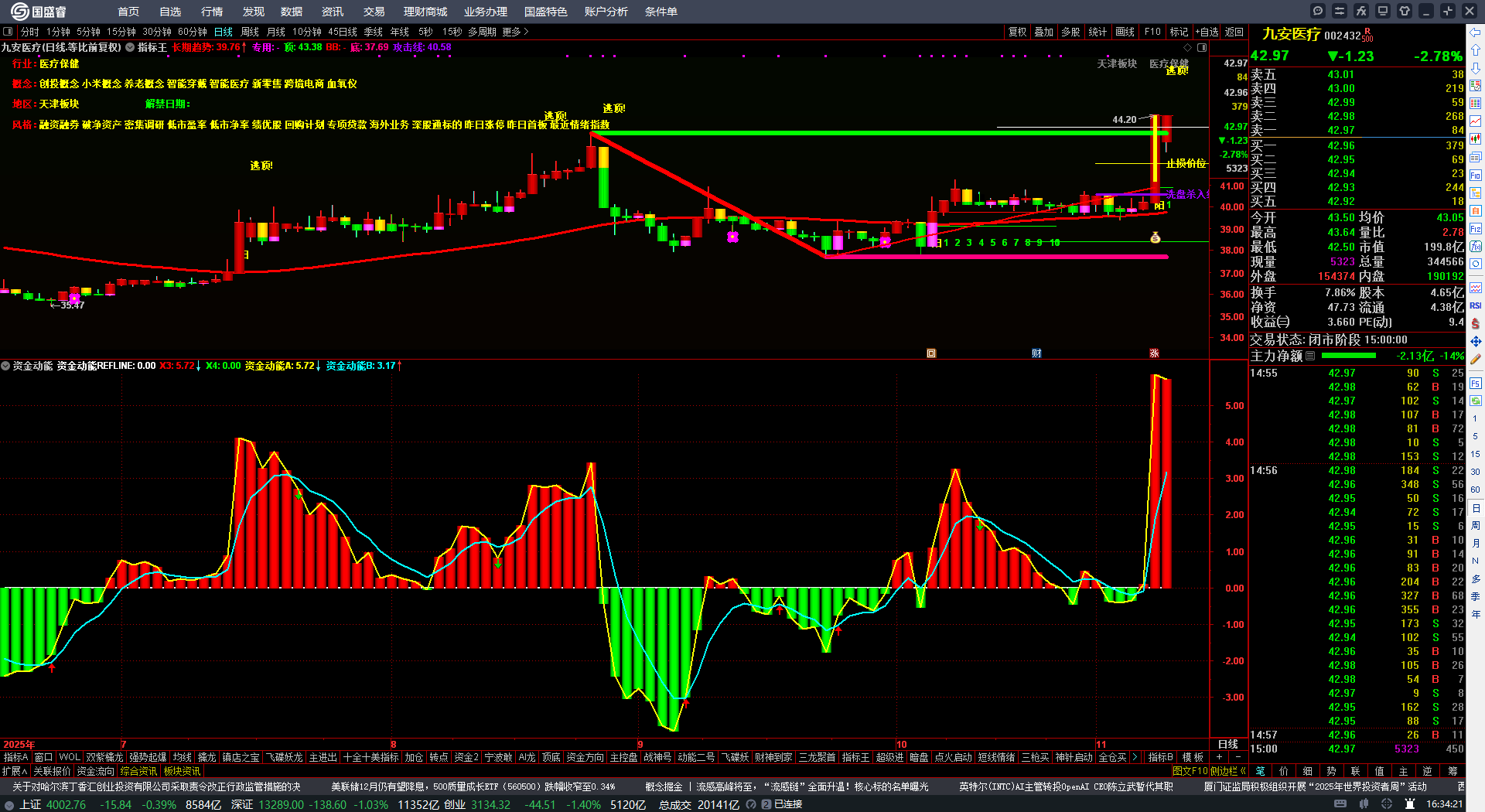Open the skin theme shirt icon
1485x812 pixels.
[1405, 11]
